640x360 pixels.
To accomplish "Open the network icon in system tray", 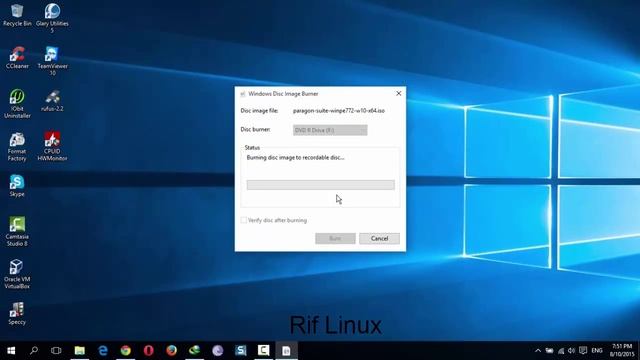I will (561, 351).
